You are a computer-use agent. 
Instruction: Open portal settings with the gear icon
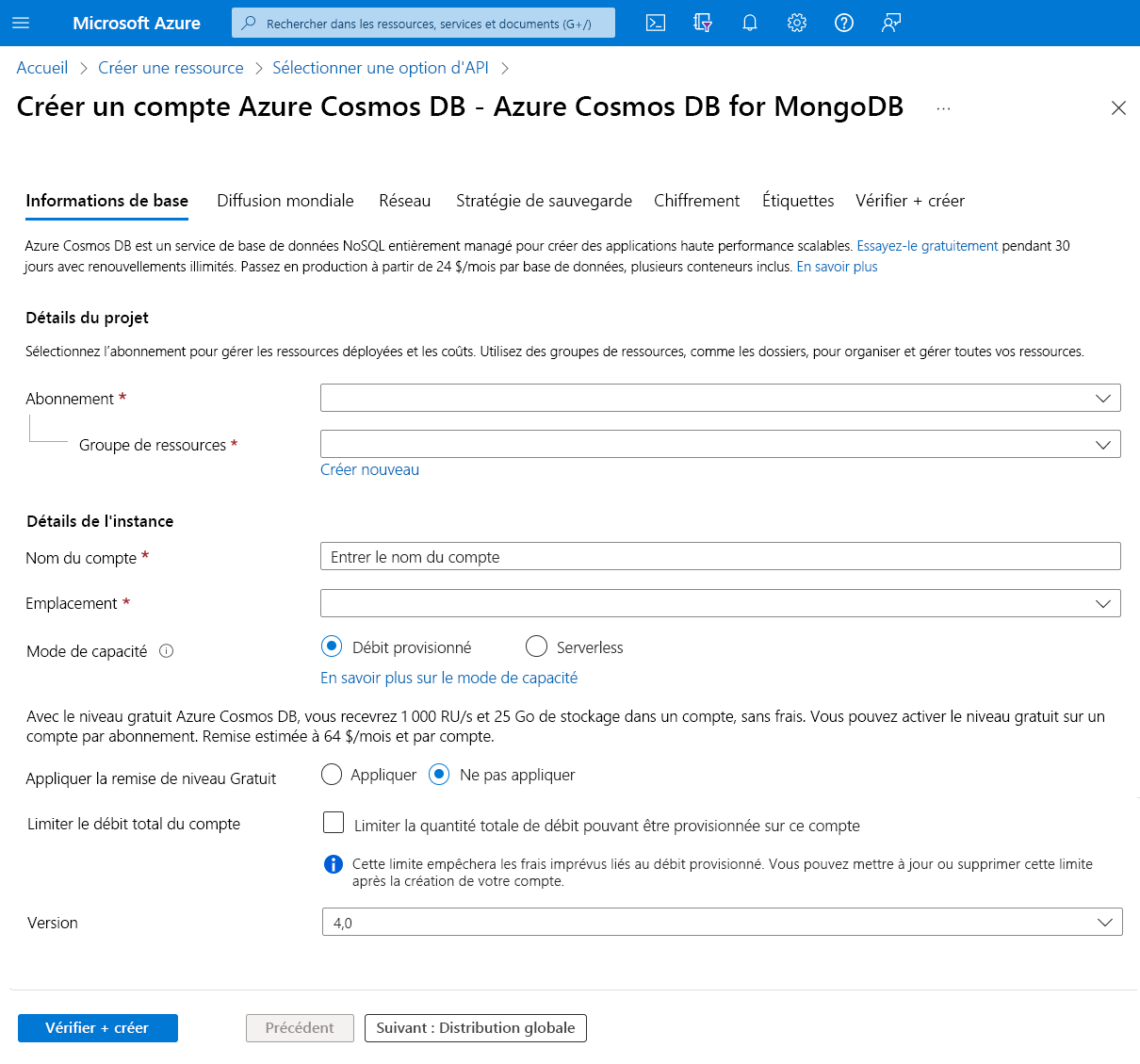tap(797, 23)
